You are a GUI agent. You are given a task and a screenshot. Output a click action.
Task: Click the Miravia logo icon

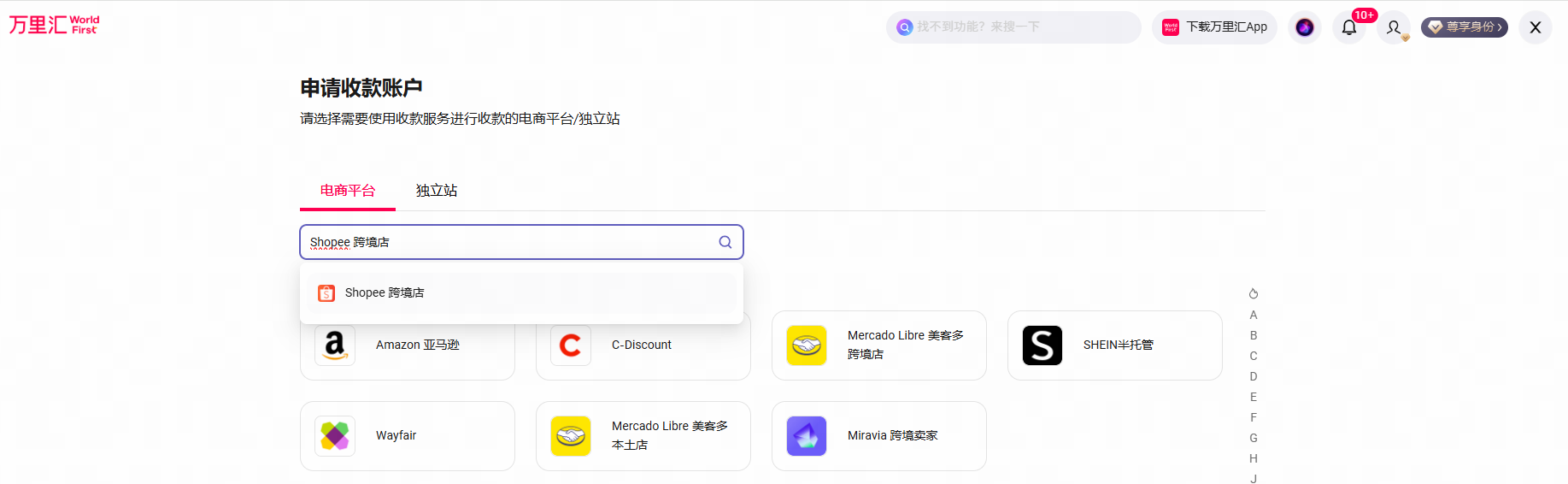pos(807,436)
